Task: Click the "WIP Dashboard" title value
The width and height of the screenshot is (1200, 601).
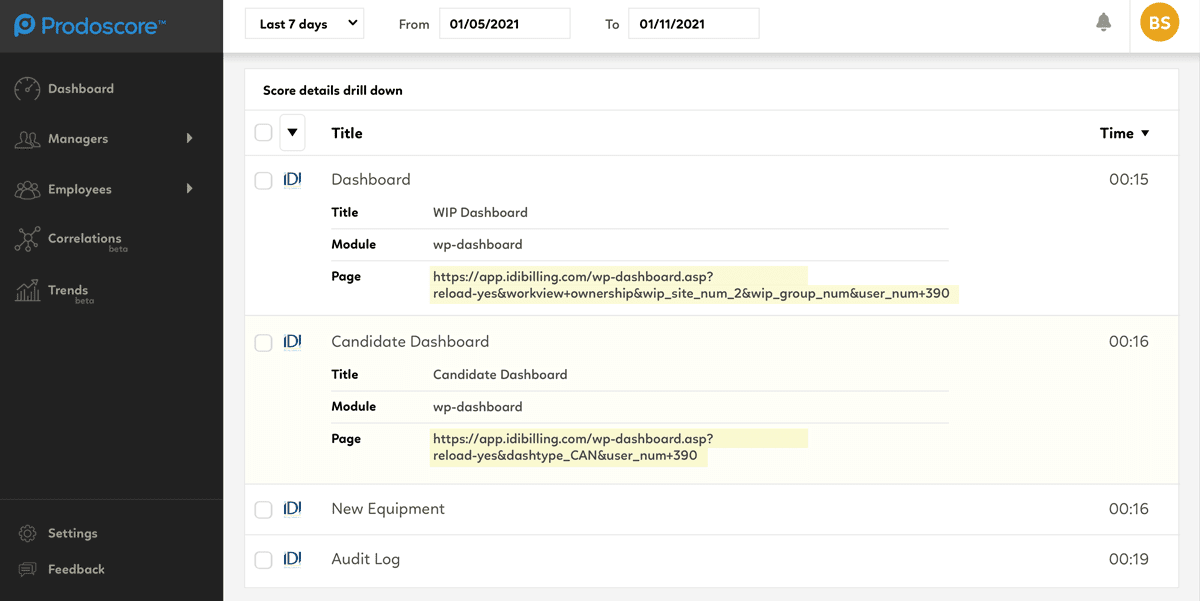Action: pyautogui.click(x=480, y=212)
